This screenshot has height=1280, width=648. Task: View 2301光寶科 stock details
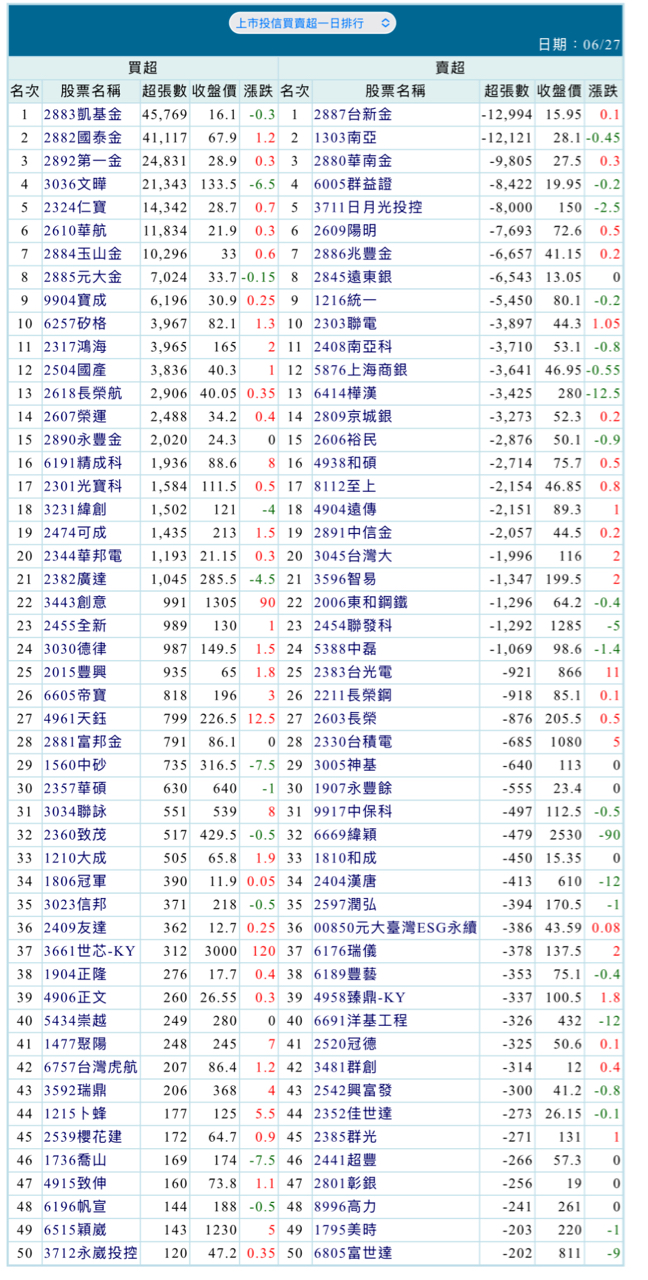(x=83, y=486)
